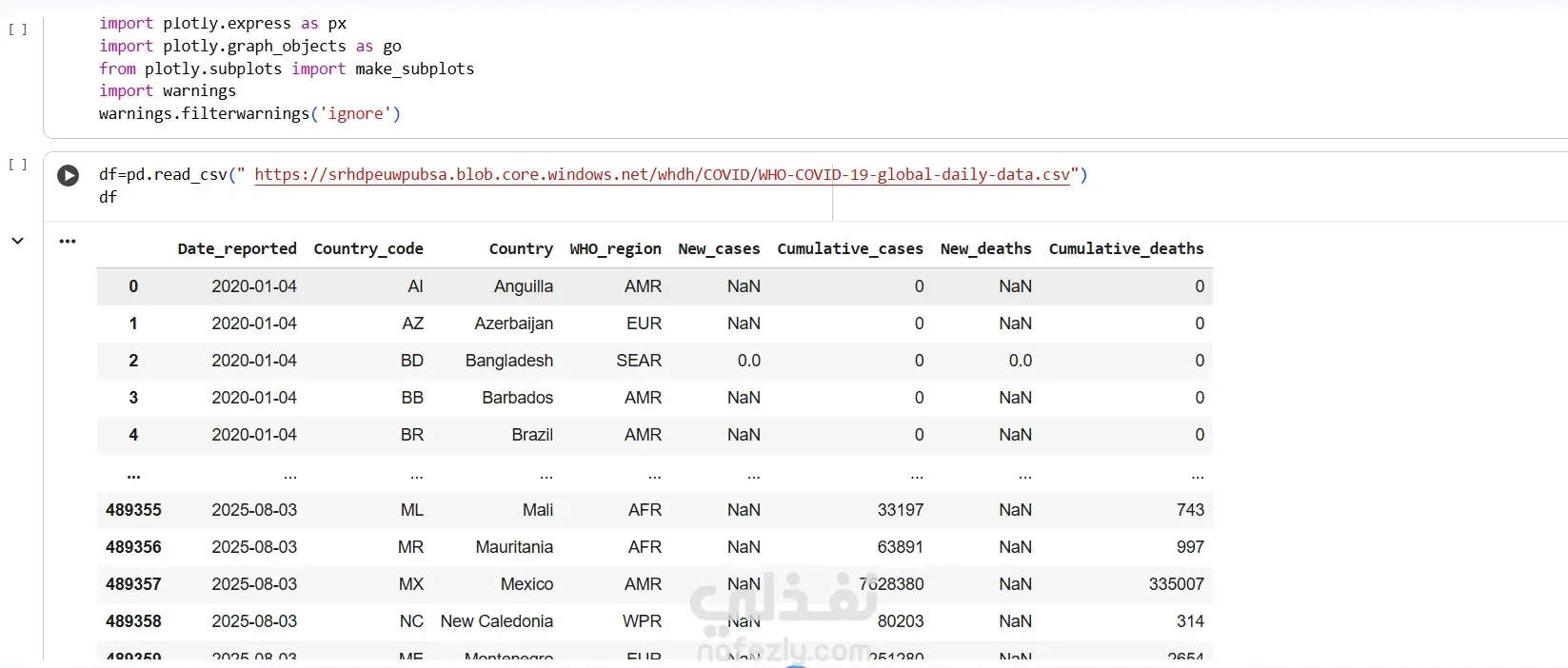This screenshot has height=668, width=1568.
Task: Select the Country column header
Action: [x=521, y=249]
